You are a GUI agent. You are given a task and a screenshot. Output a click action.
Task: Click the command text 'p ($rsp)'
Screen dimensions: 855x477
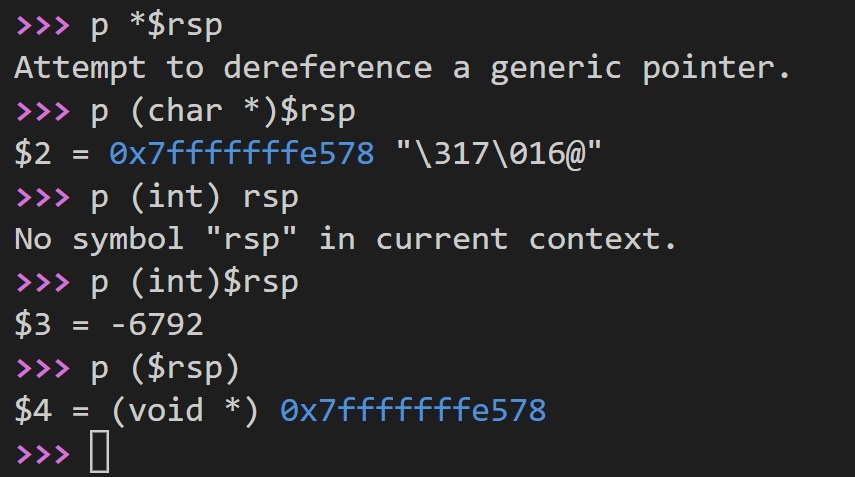click(x=166, y=368)
